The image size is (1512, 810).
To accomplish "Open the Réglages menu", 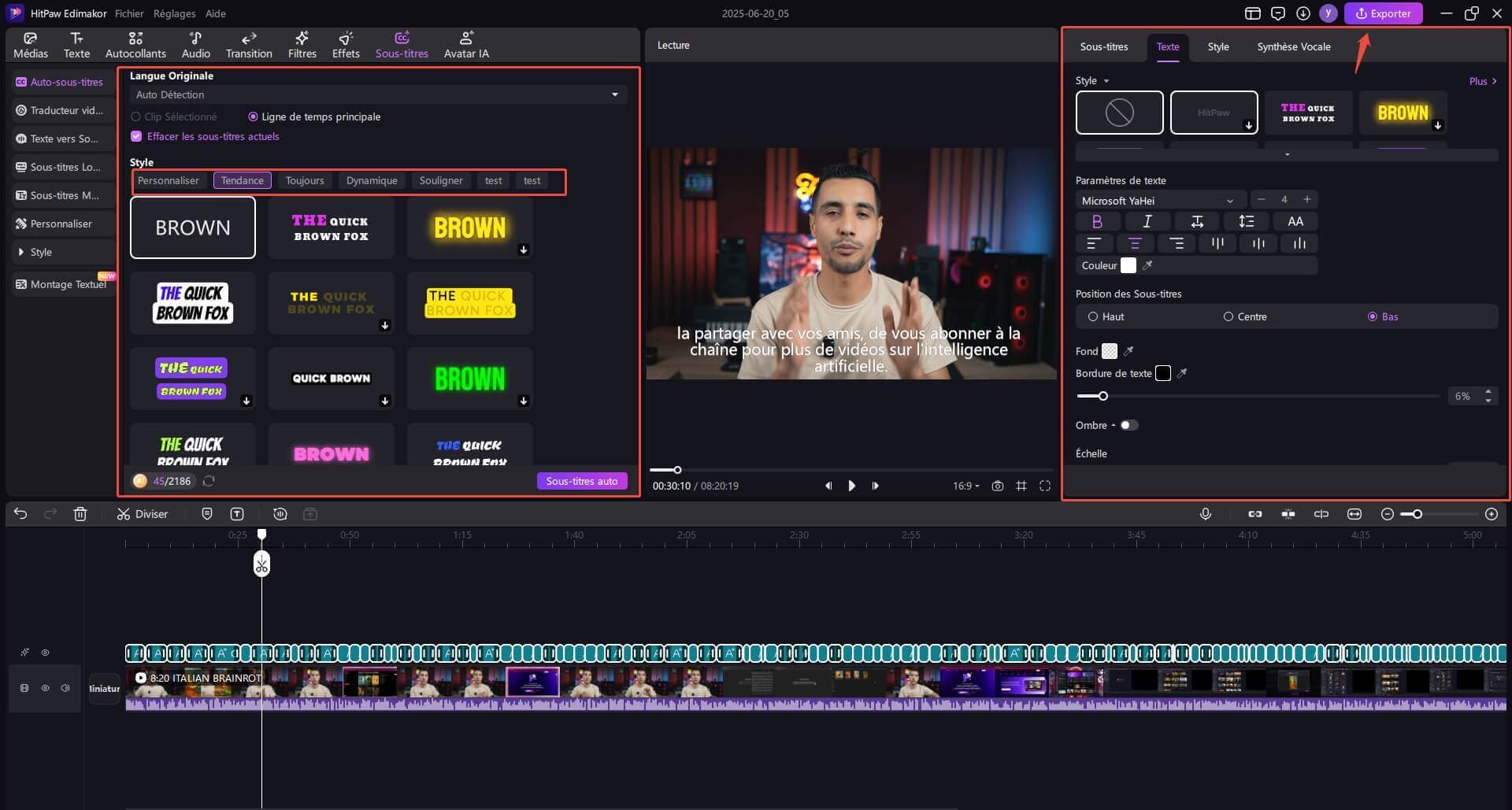I will (175, 13).
